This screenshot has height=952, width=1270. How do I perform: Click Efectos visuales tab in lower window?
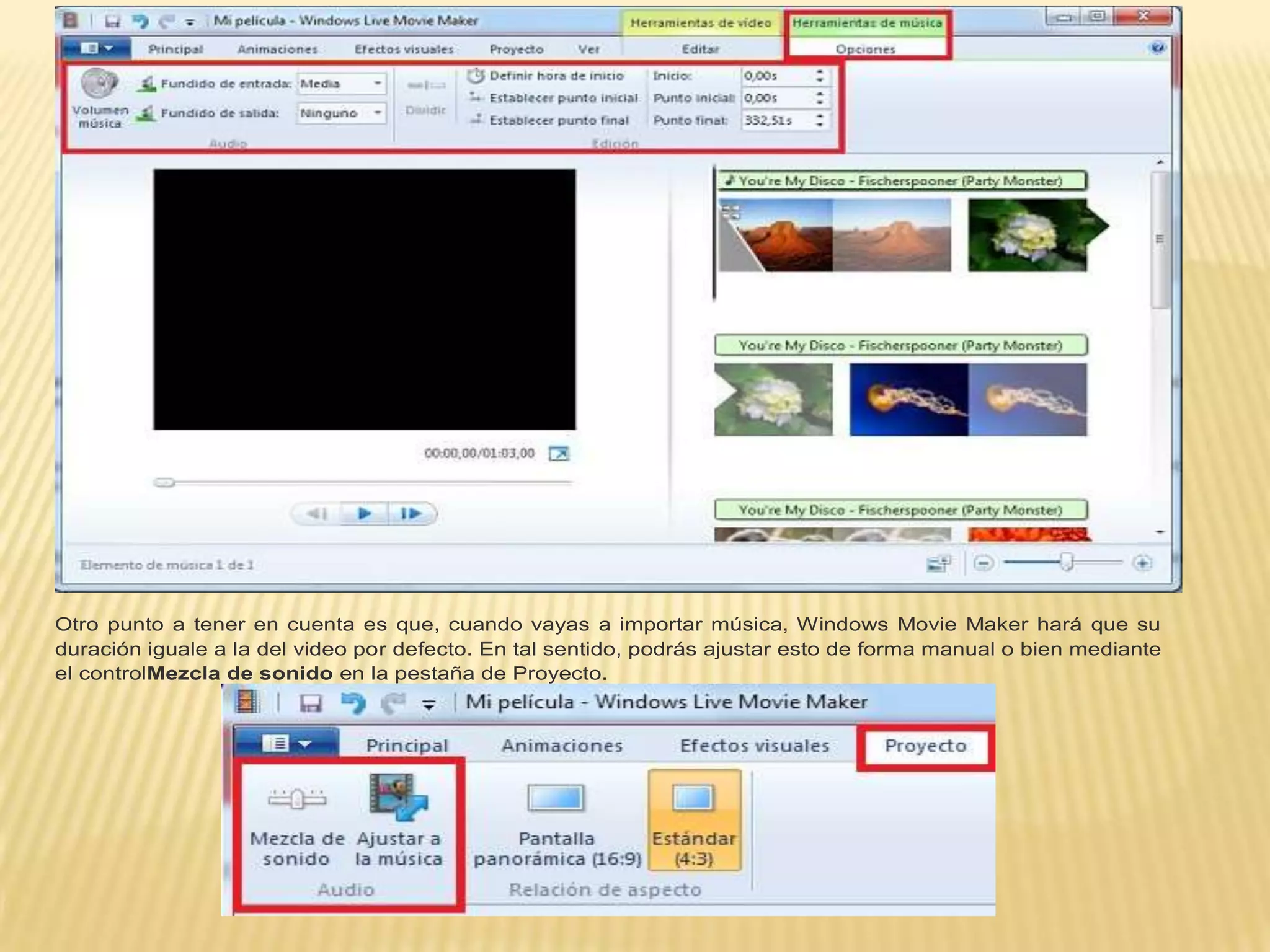coord(755,746)
